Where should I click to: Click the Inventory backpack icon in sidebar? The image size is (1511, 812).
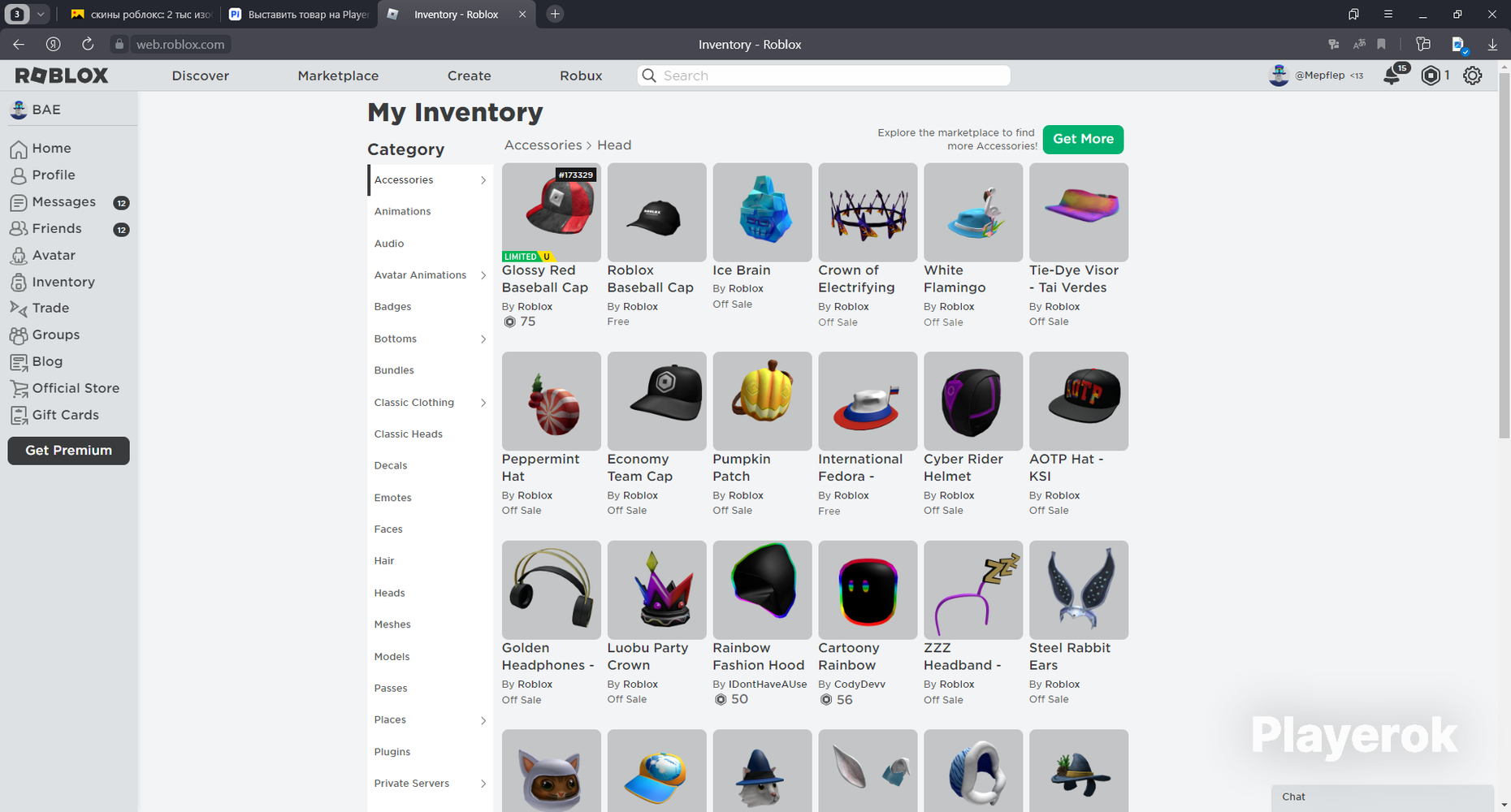tap(19, 283)
